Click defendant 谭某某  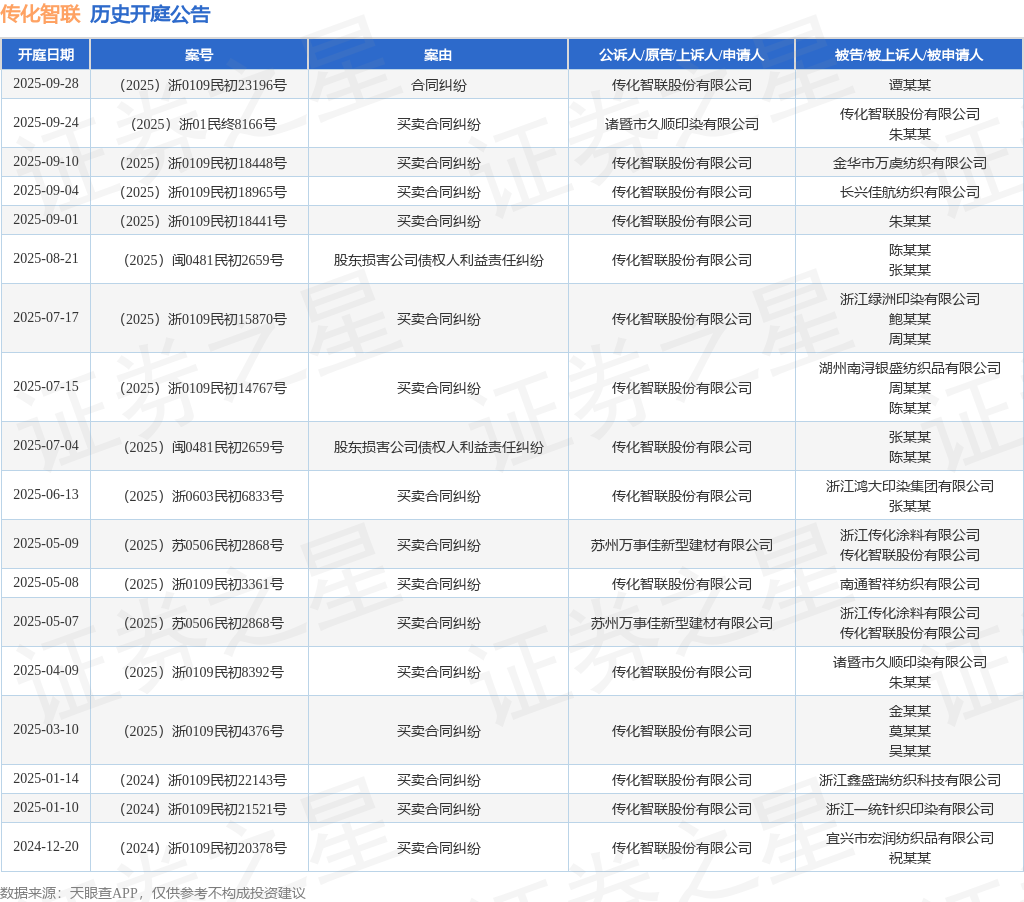[x=909, y=85]
